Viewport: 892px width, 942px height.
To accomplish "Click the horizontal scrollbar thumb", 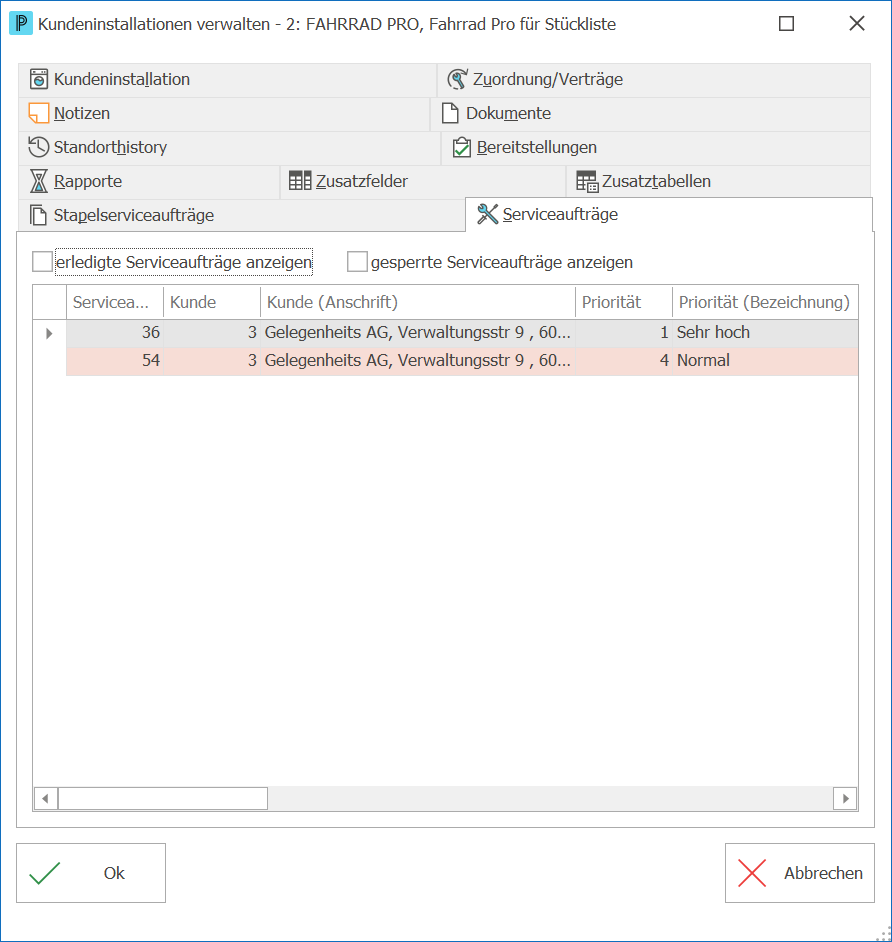I will [x=163, y=798].
